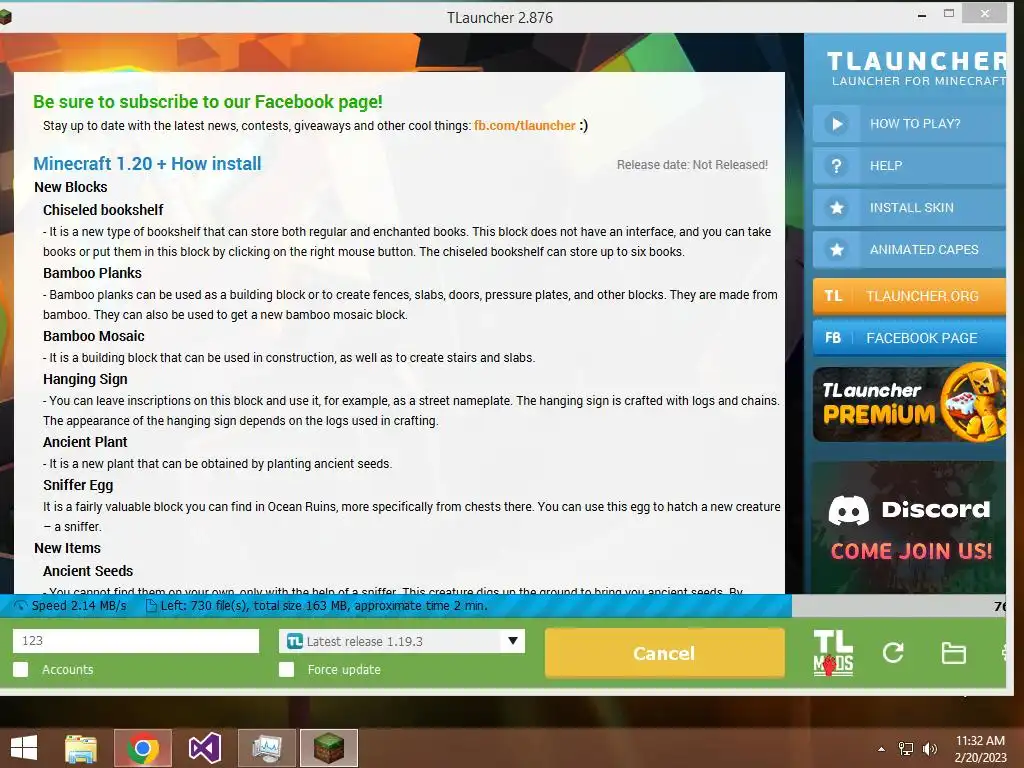The height and width of the screenshot is (768, 1024).
Task: Click the Bamboo Planks heading
Action: point(92,273)
